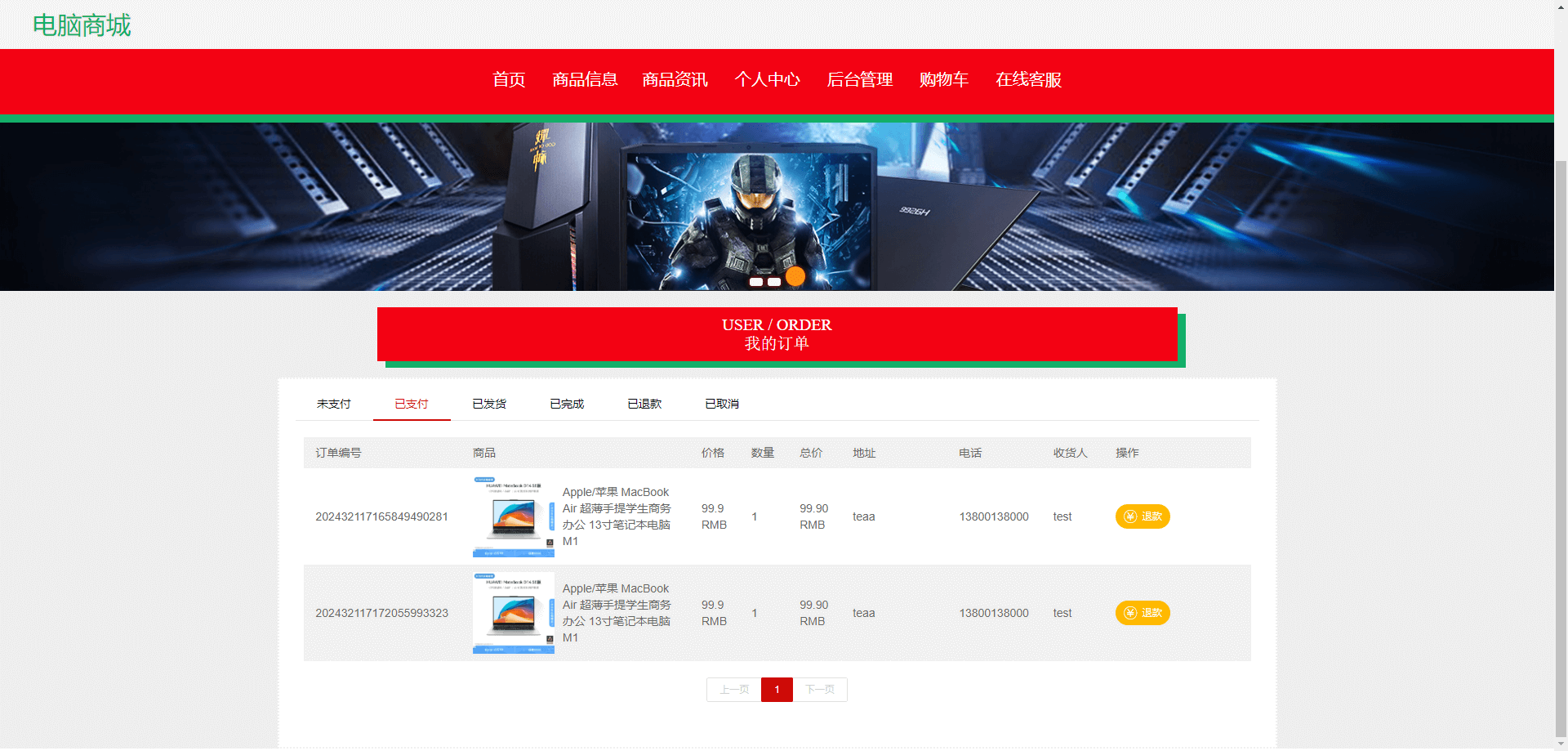Switch to the 已完成 orders tab
1568x751 pixels.
(x=567, y=404)
